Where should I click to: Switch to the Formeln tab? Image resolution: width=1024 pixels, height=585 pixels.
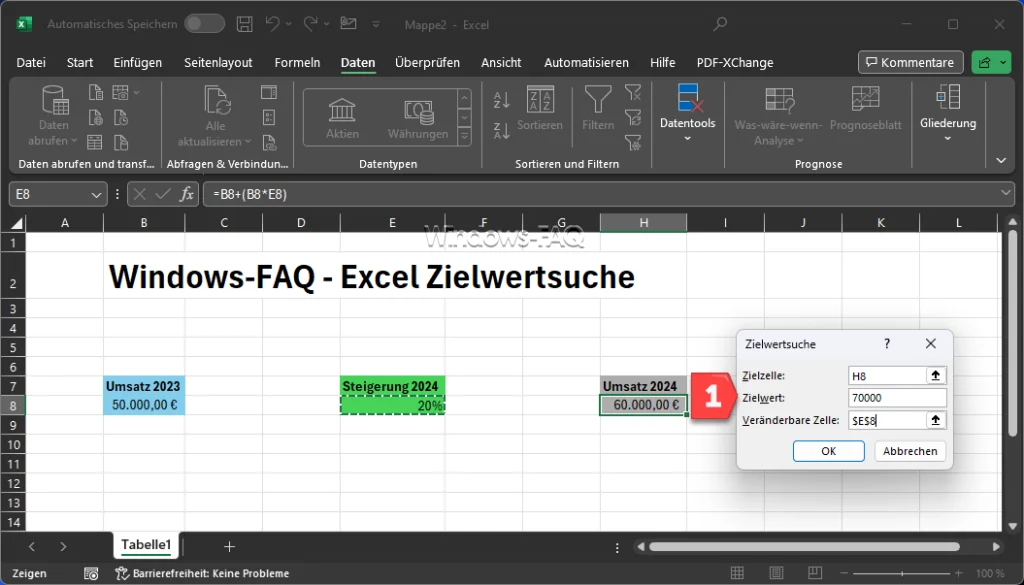(297, 63)
